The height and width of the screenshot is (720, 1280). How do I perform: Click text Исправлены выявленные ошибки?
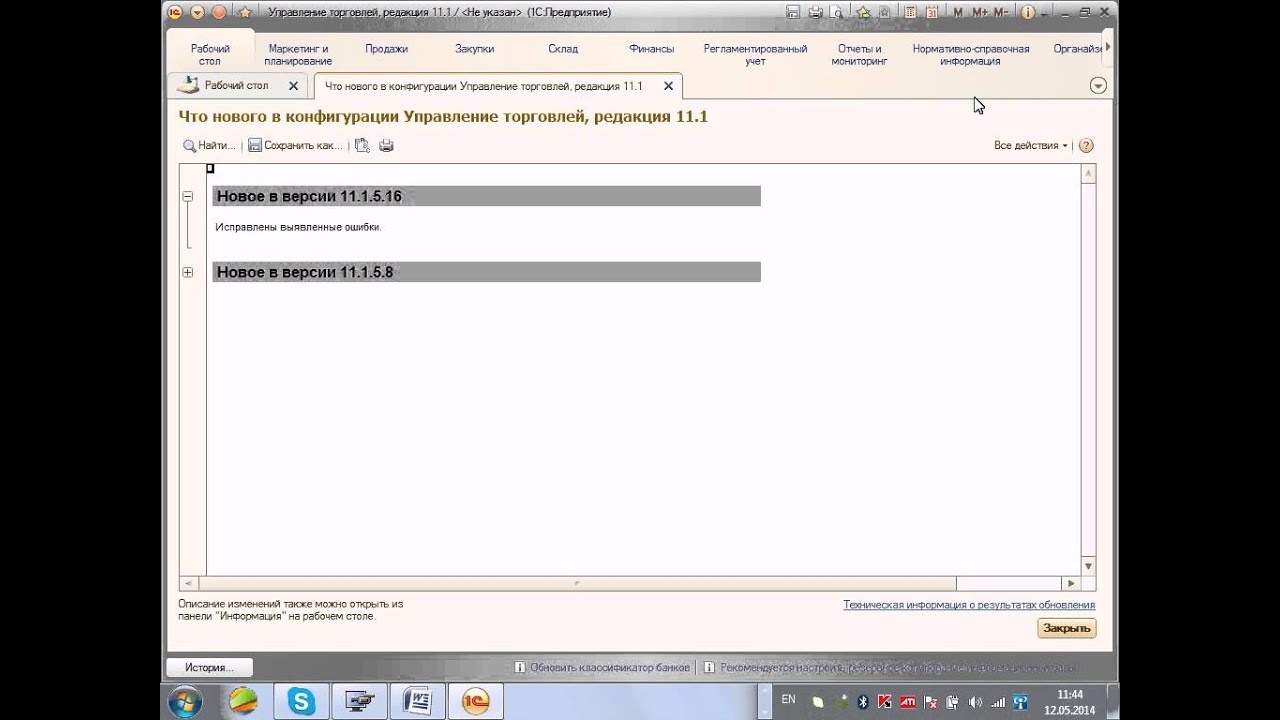[x=298, y=227]
